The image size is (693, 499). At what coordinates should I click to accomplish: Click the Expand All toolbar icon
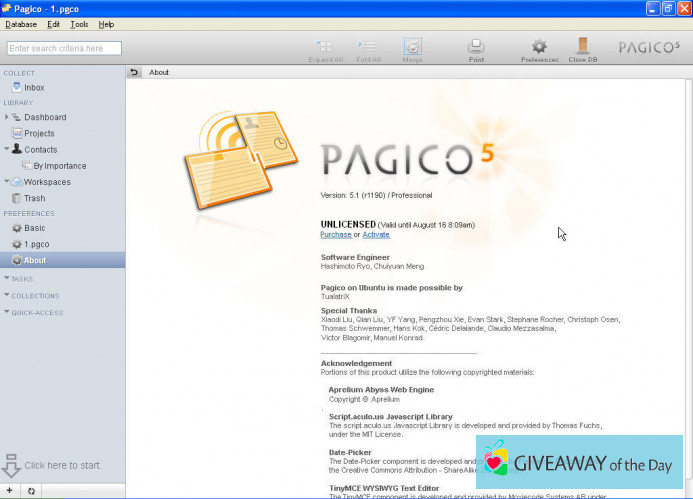tap(324, 47)
